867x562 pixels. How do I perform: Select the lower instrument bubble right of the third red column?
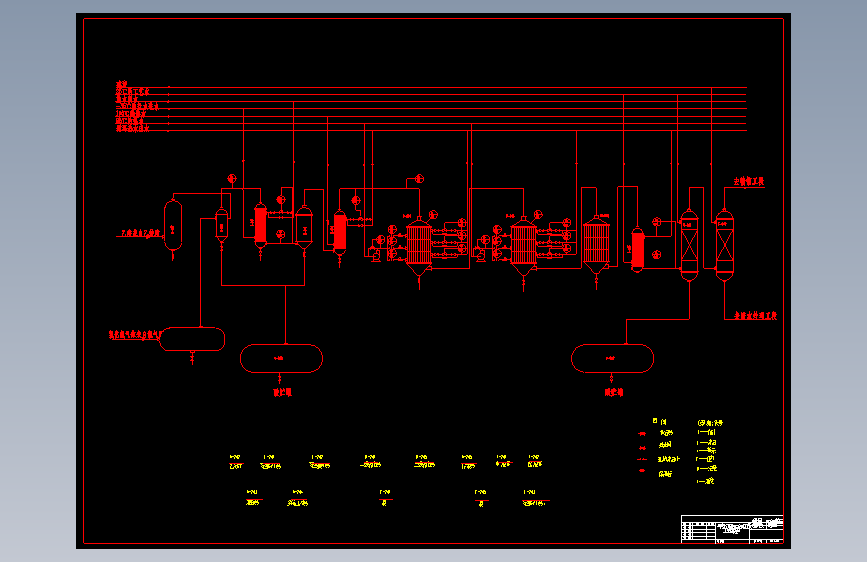[x=656, y=254]
